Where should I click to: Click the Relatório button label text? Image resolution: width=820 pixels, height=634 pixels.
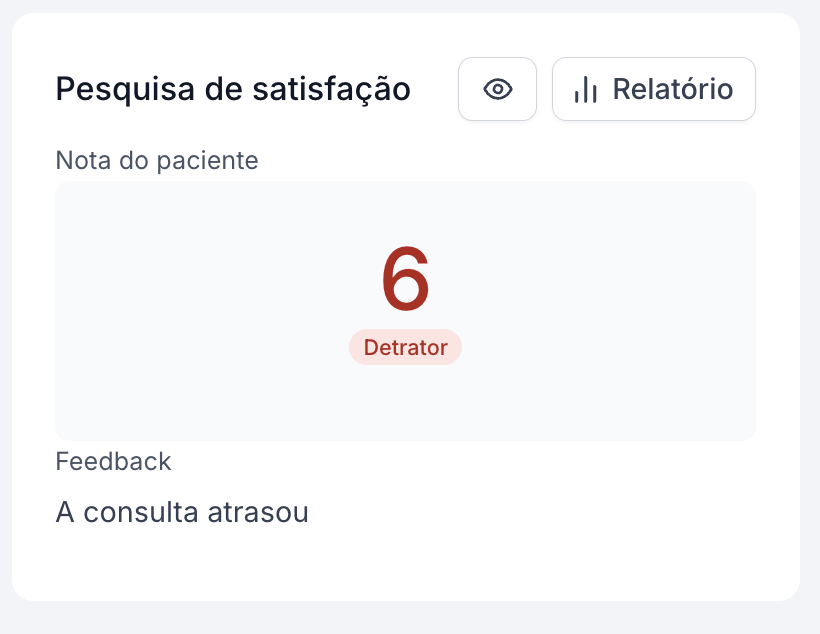[673, 90]
